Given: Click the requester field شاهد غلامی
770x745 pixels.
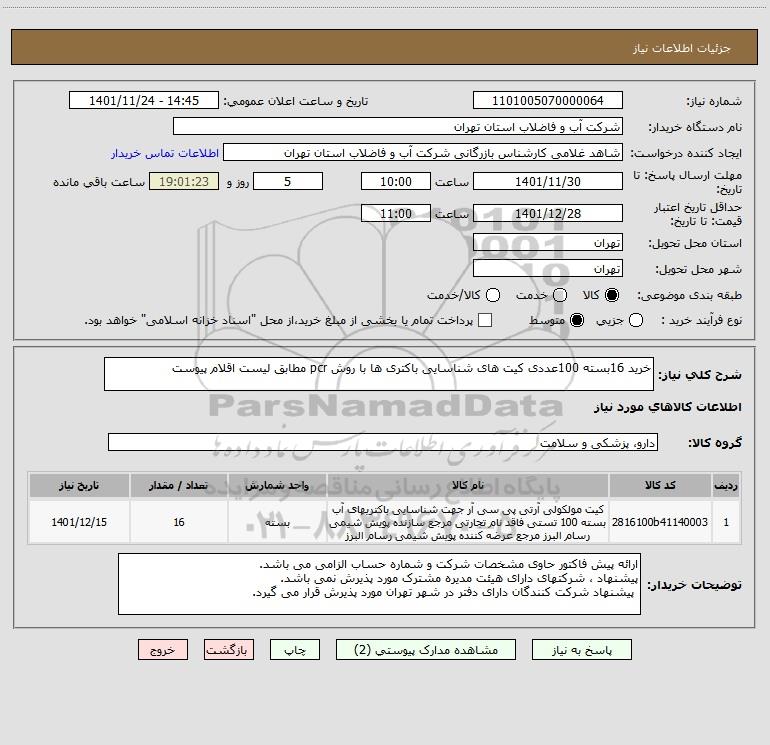Looking at the screenshot, I should tap(423, 153).
